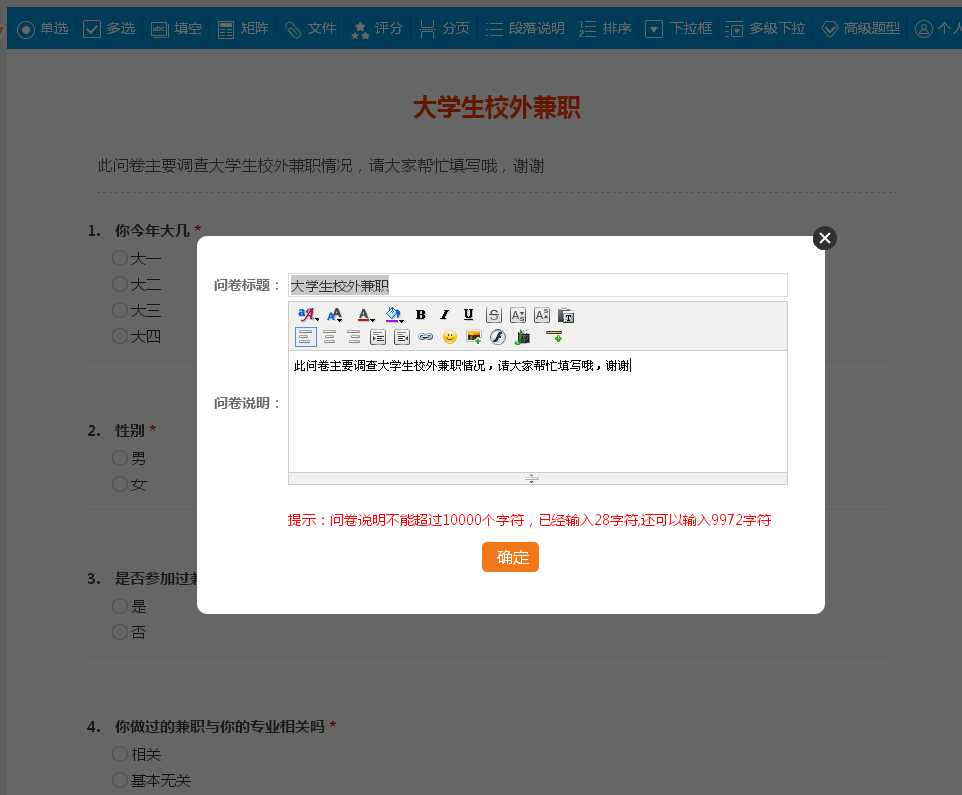The image size is (962, 795).
Task: Align text right
Action: coord(353,337)
